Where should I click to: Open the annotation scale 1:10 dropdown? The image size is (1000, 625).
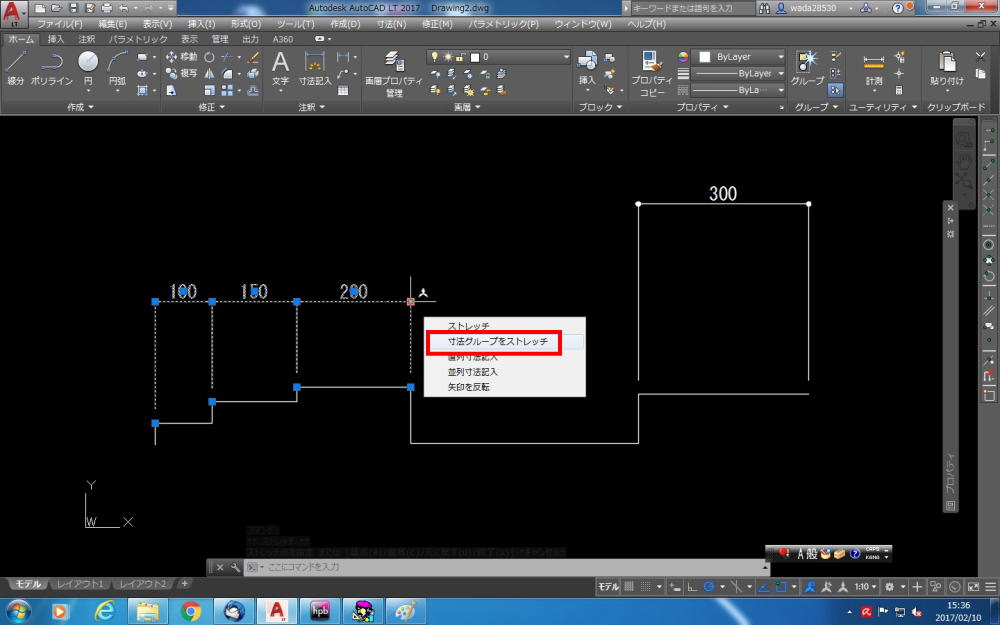point(865,587)
